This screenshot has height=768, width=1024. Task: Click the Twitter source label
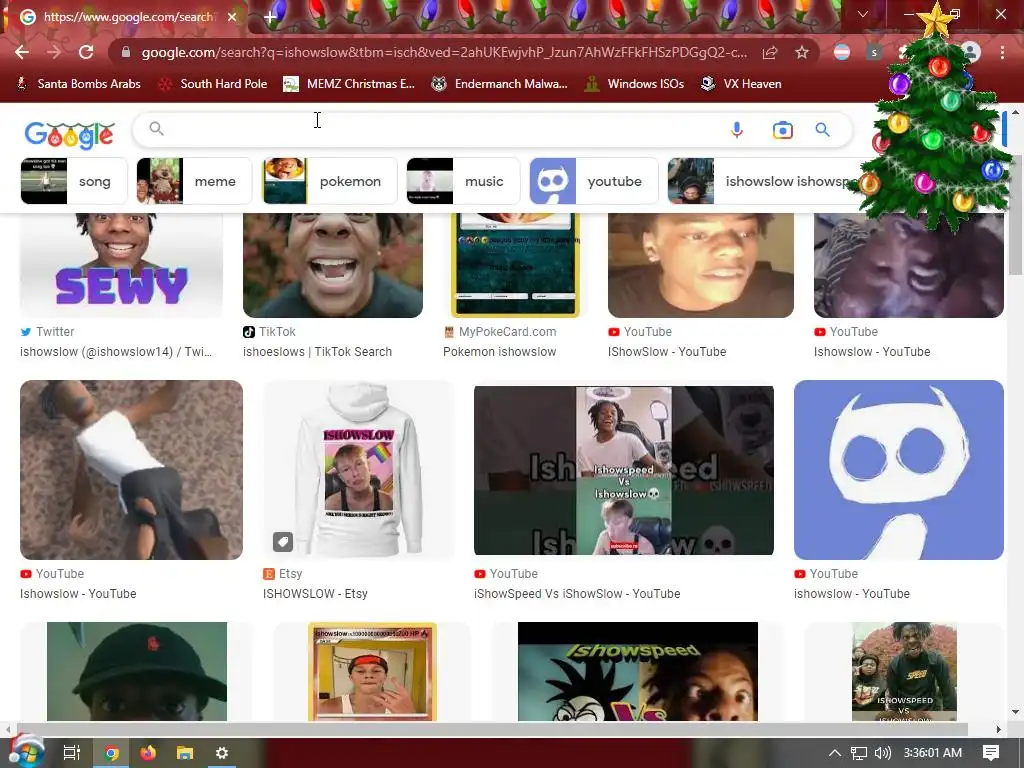[x=55, y=332]
